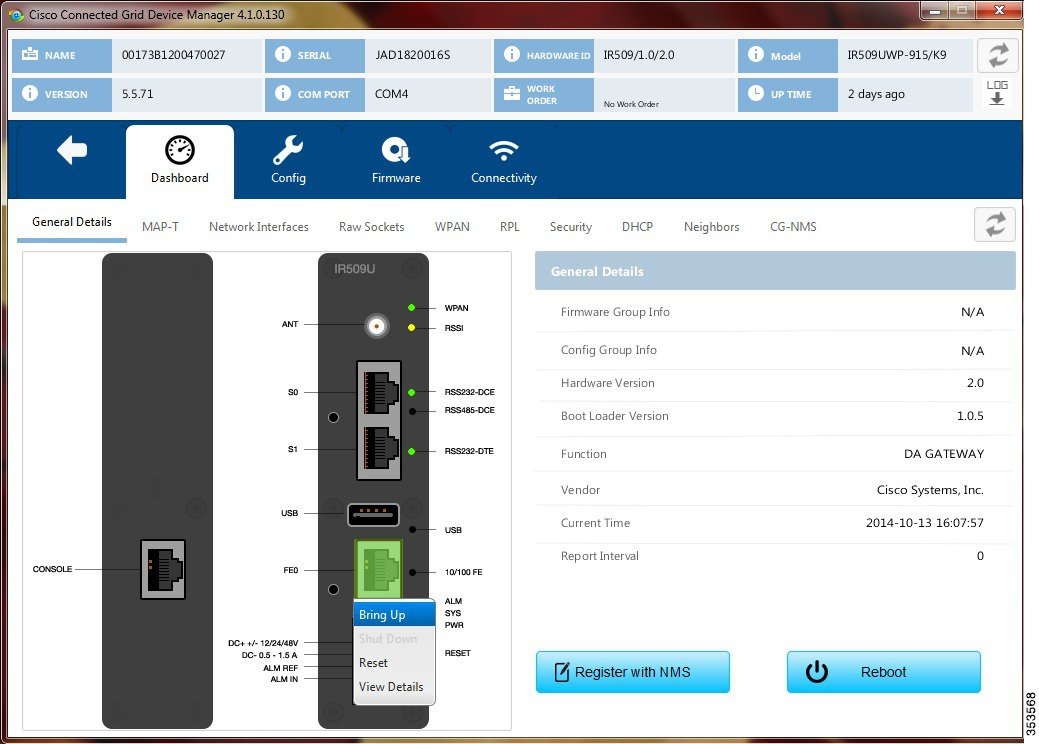Click the back arrow icon
The height and width of the screenshot is (744, 1039).
[72, 150]
